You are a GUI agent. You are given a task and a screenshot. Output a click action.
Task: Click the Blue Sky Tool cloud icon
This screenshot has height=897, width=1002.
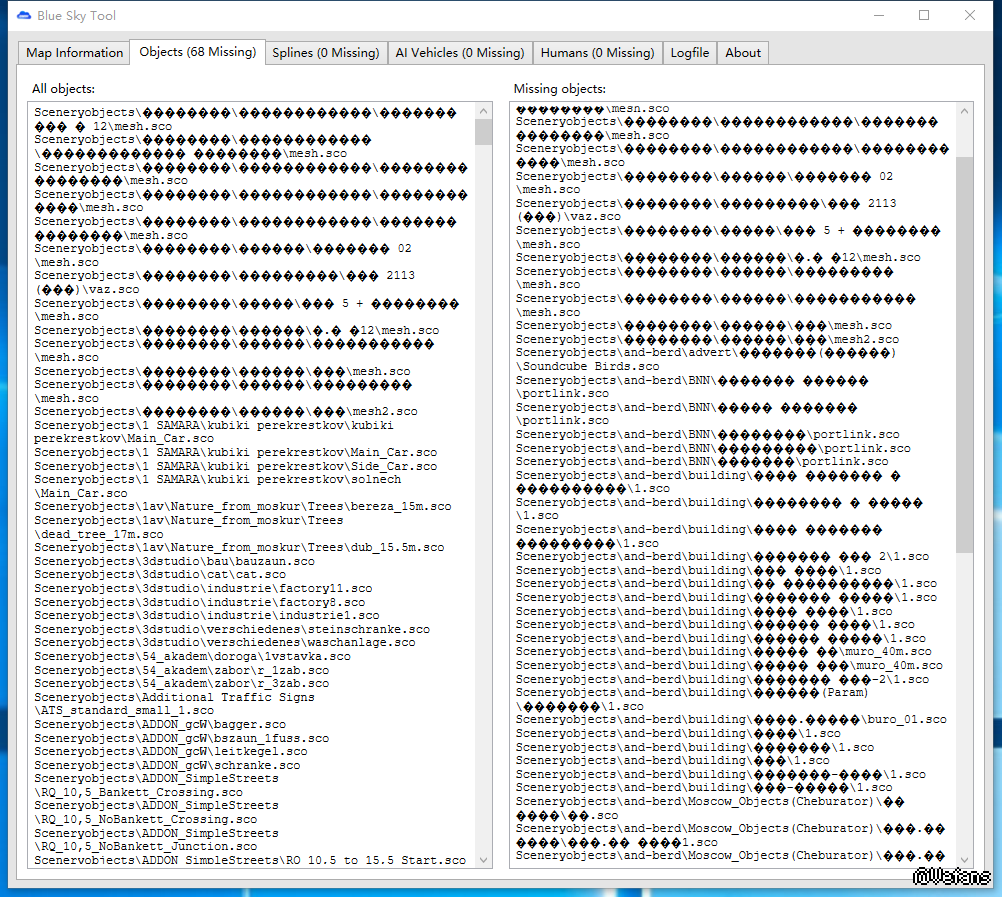pyautogui.click(x=24, y=15)
